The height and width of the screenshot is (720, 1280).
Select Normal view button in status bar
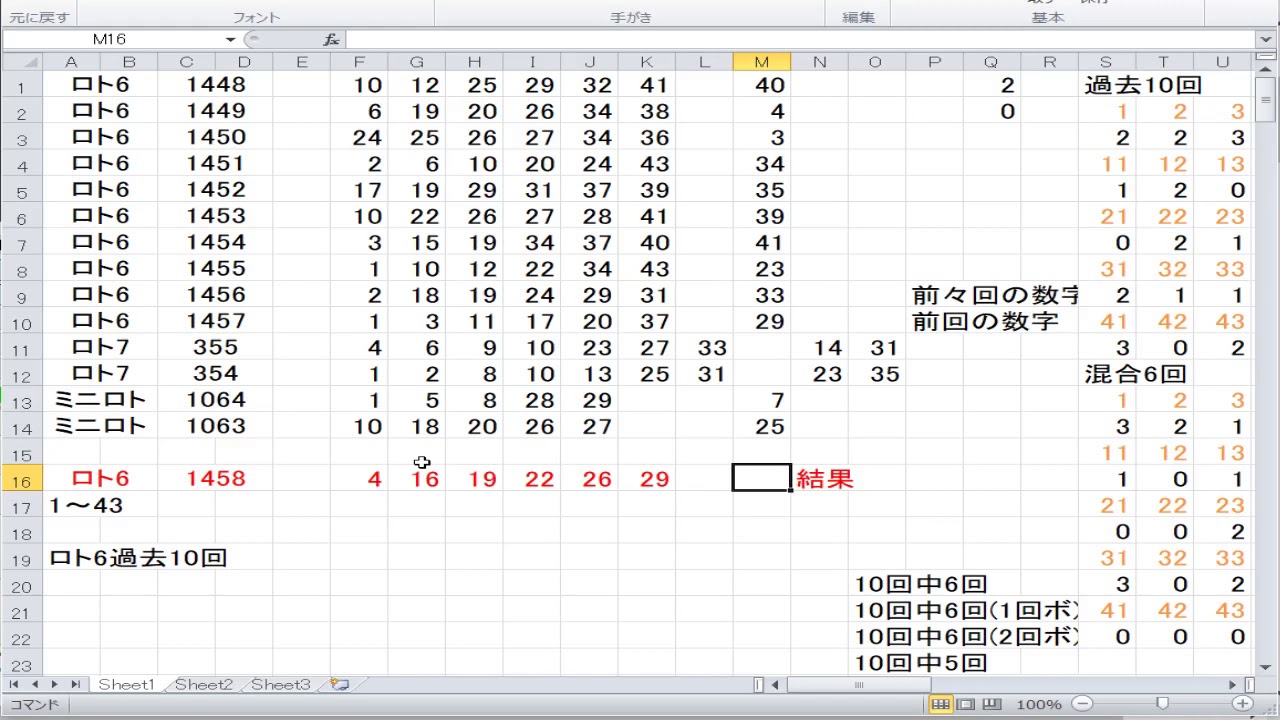tap(940, 704)
